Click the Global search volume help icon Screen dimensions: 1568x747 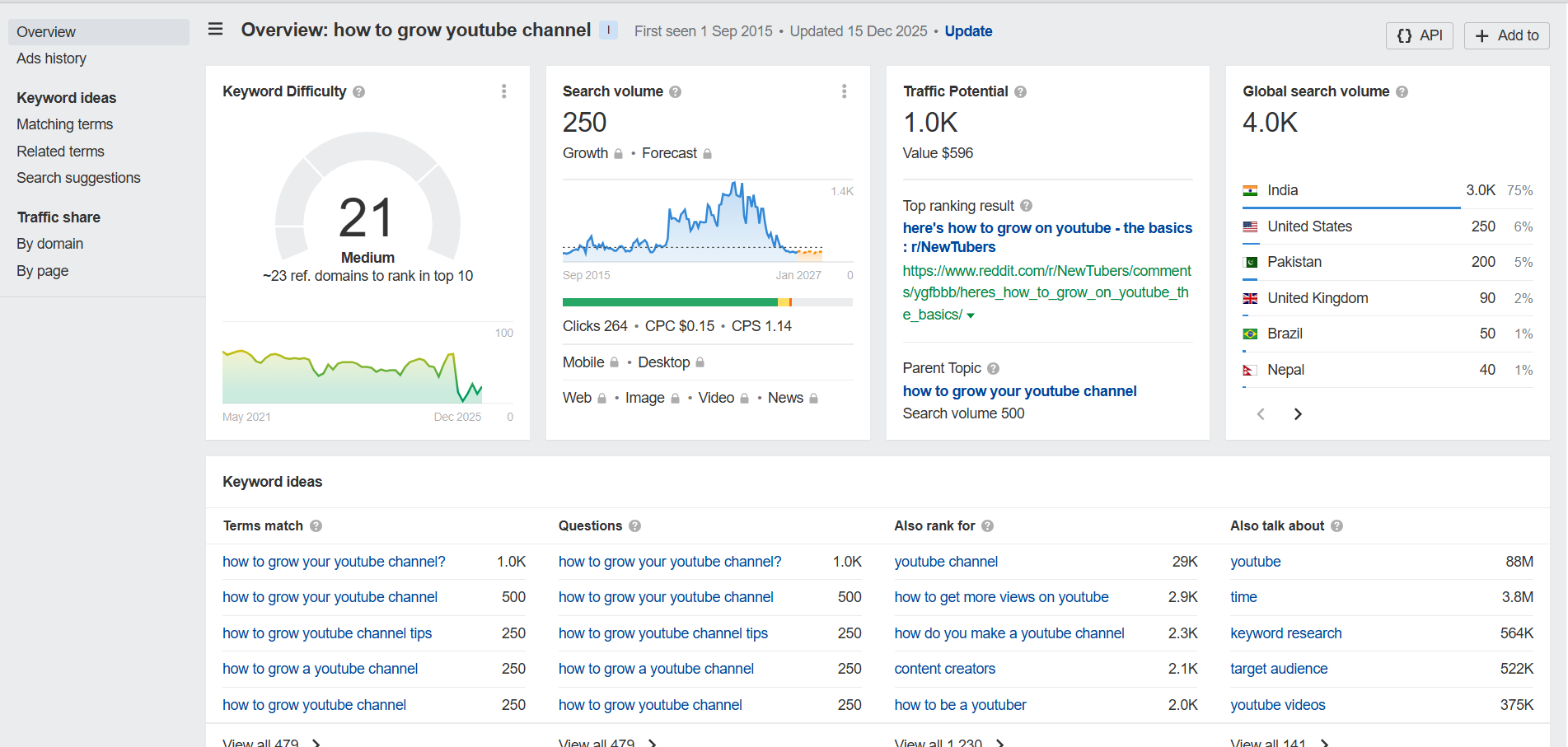tap(1402, 92)
